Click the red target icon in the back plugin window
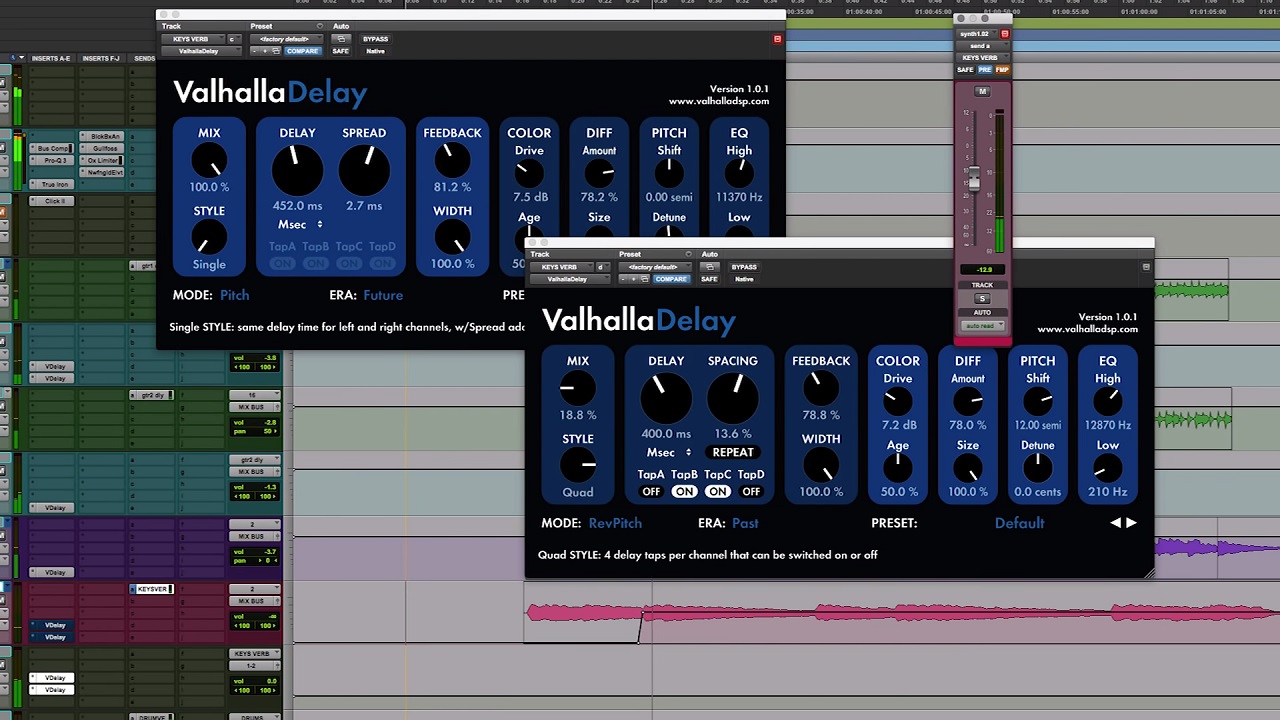Image resolution: width=1280 pixels, height=720 pixels. coord(777,39)
